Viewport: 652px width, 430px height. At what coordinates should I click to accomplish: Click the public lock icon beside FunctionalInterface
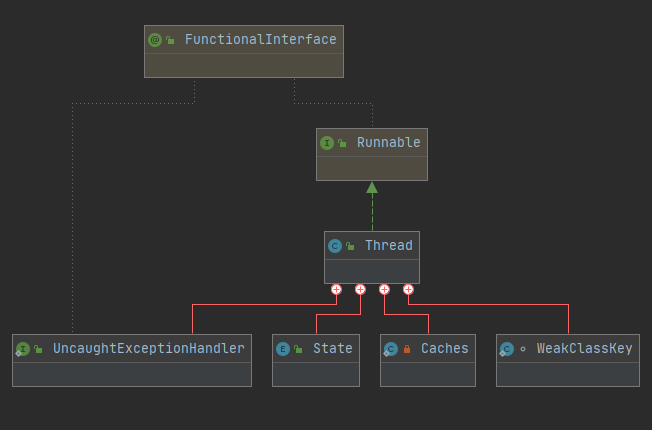coord(170,40)
